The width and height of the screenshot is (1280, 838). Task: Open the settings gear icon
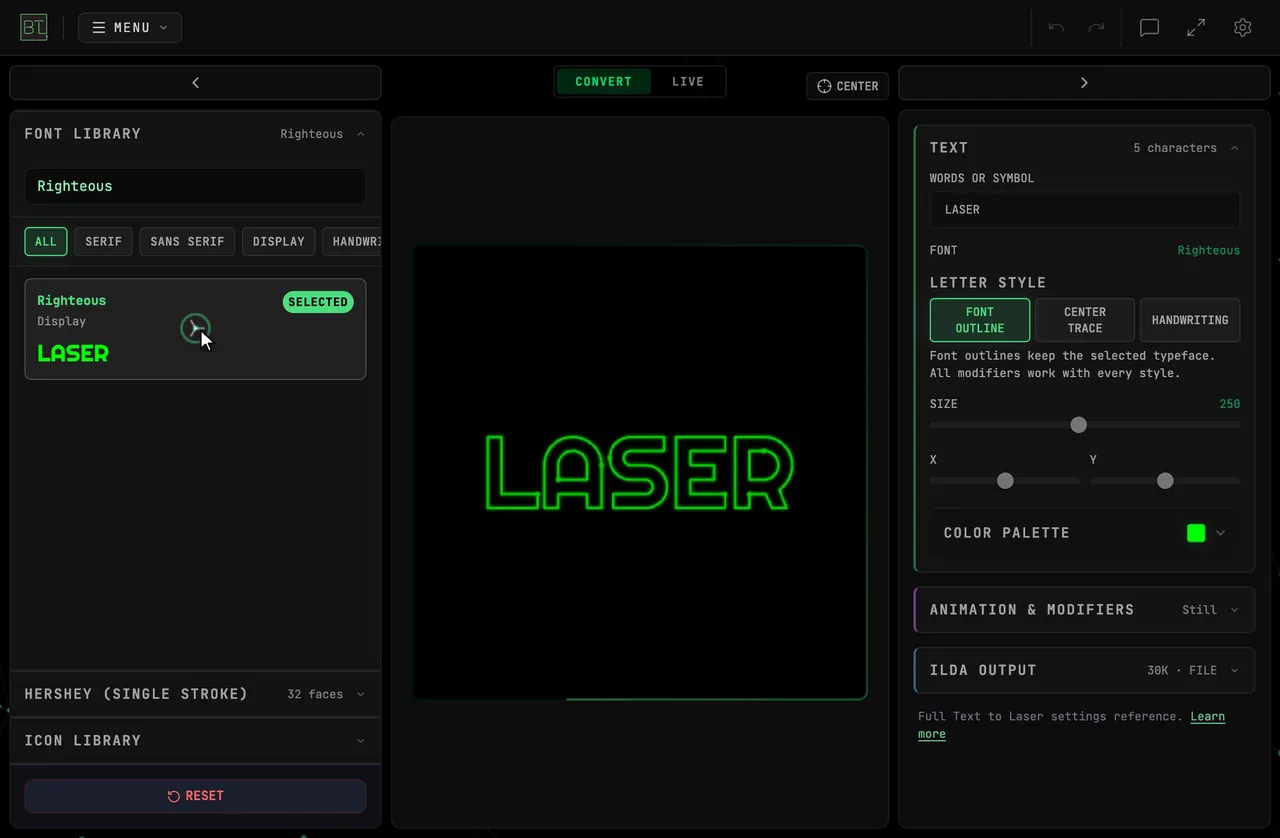pos(1243,28)
